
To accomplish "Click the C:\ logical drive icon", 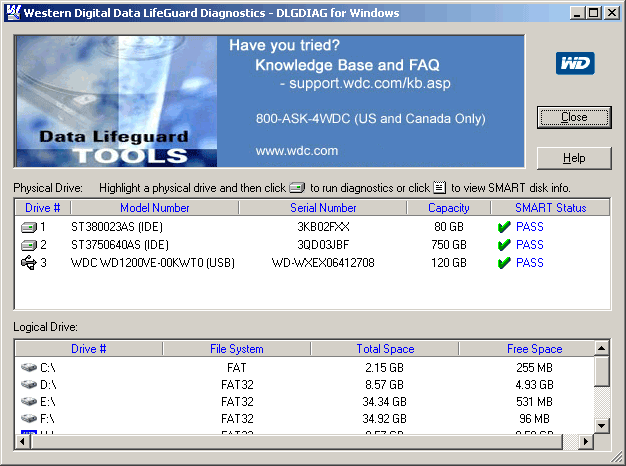I will (29, 367).
